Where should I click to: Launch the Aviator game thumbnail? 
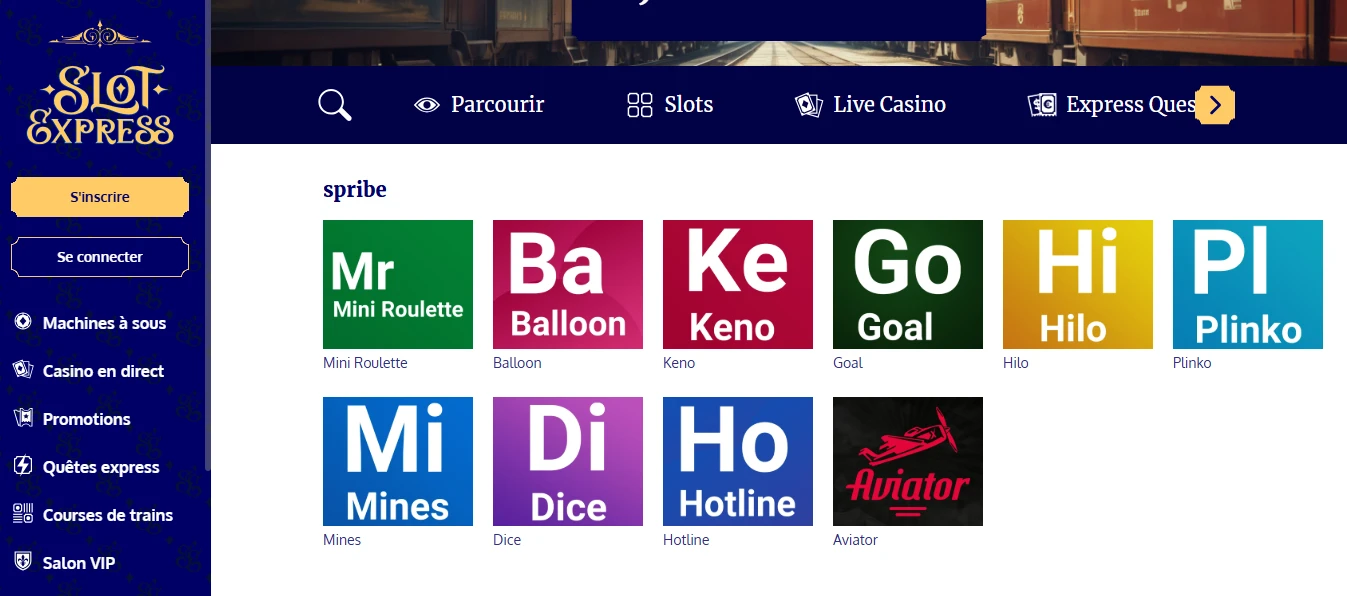[908, 461]
